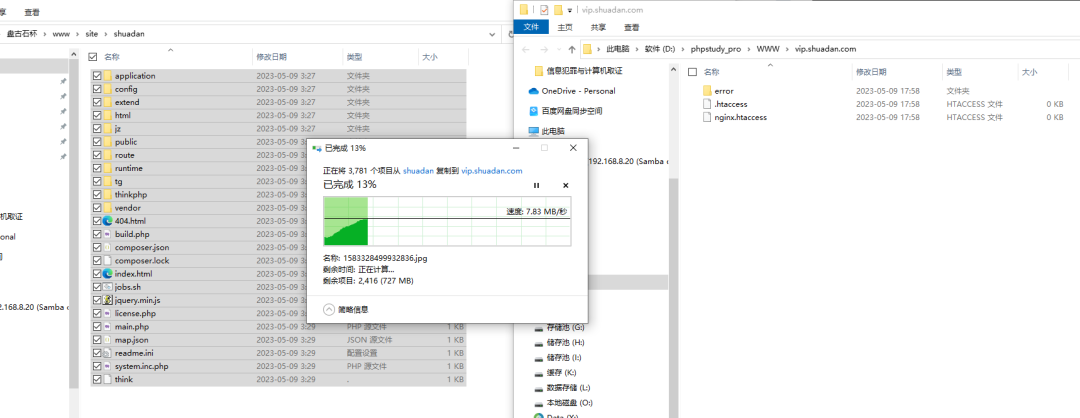The image size is (1080, 418).
Task: Select the system.inc.php row
Action: 278,366
